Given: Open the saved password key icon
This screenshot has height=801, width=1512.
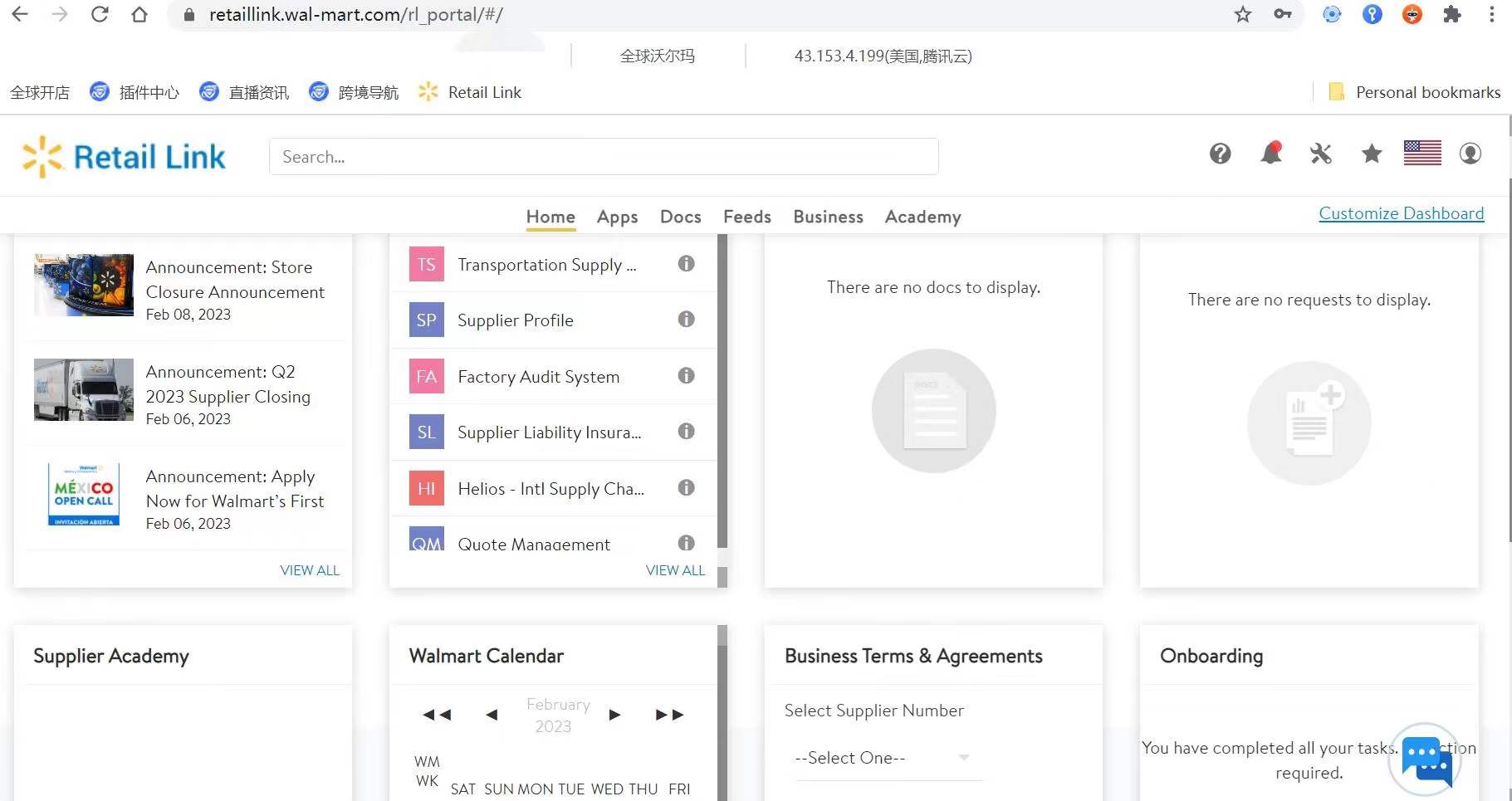Looking at the screenshot, I should [x=1283, y=14].
